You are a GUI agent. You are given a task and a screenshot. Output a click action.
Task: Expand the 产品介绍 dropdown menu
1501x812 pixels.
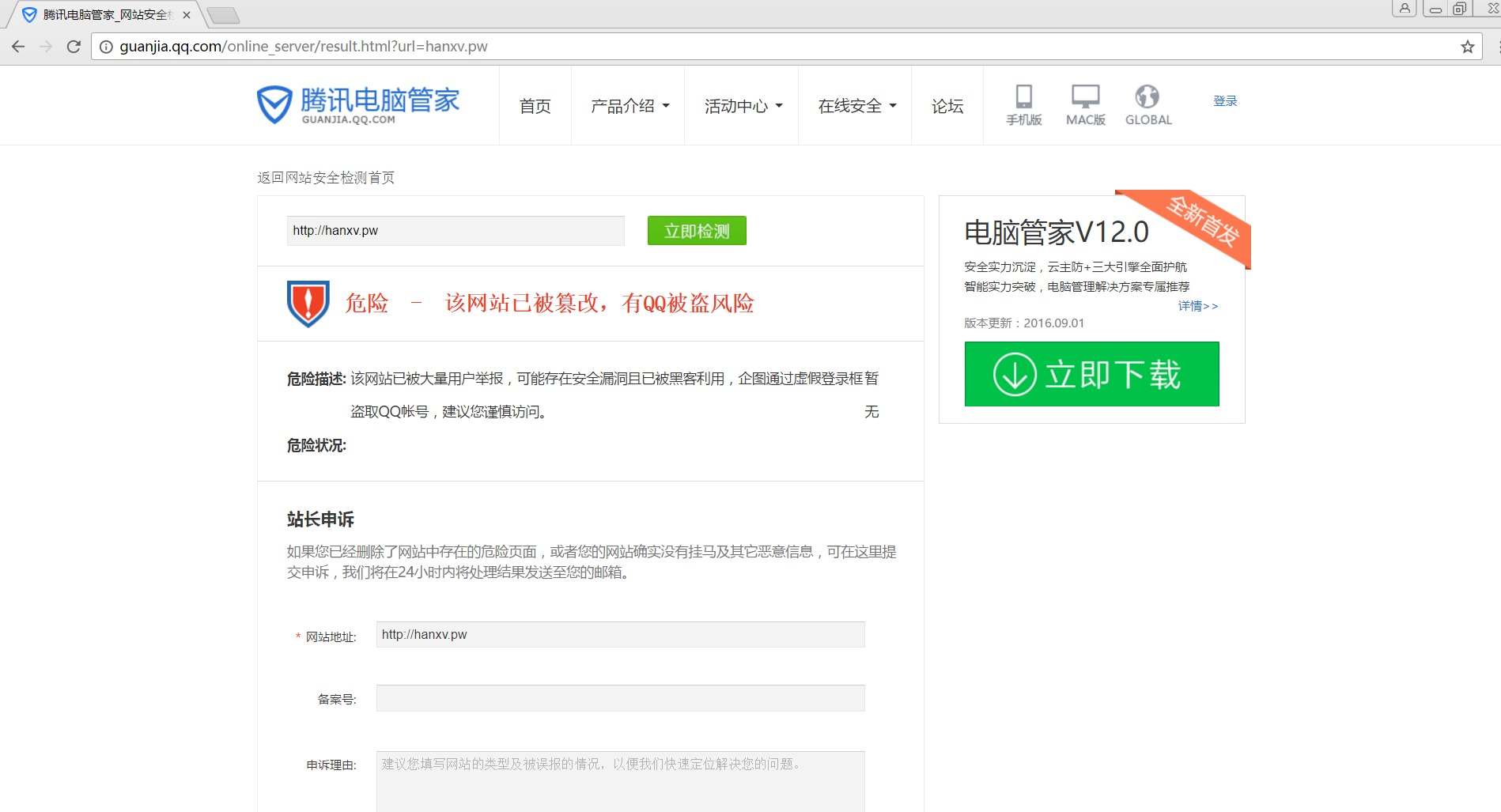(630, 106)
